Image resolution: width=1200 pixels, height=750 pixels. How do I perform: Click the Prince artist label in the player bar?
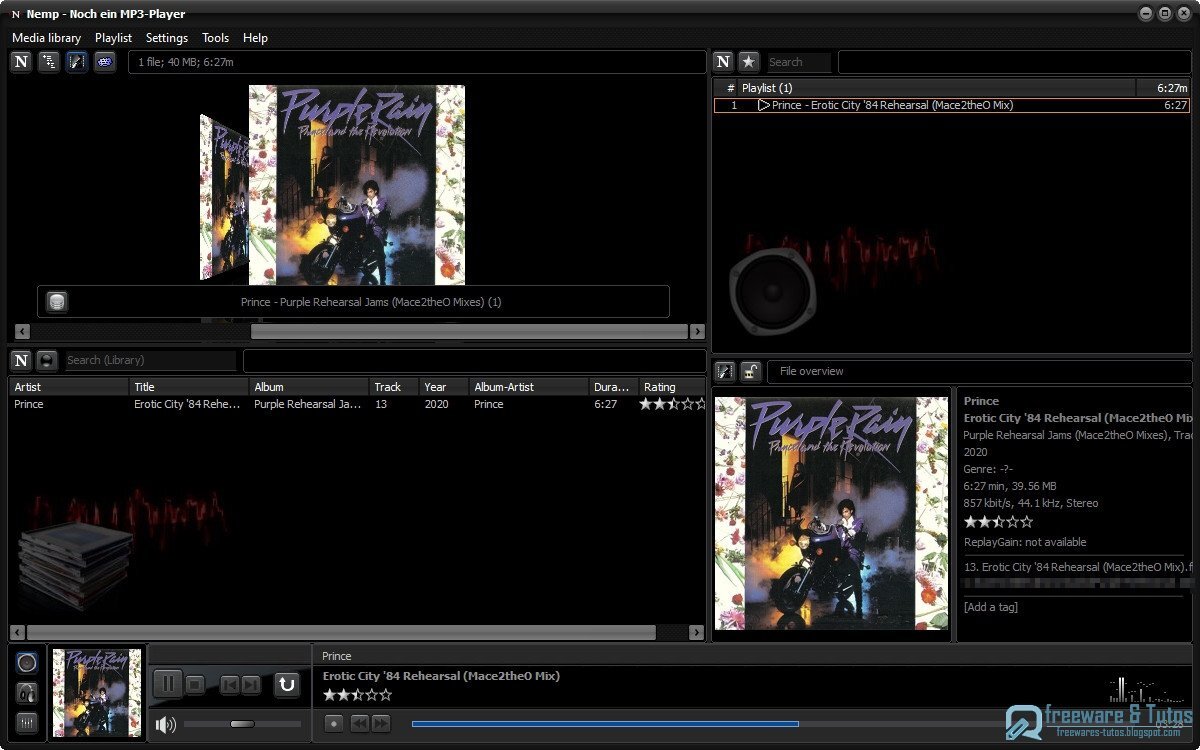pos(337,656)
